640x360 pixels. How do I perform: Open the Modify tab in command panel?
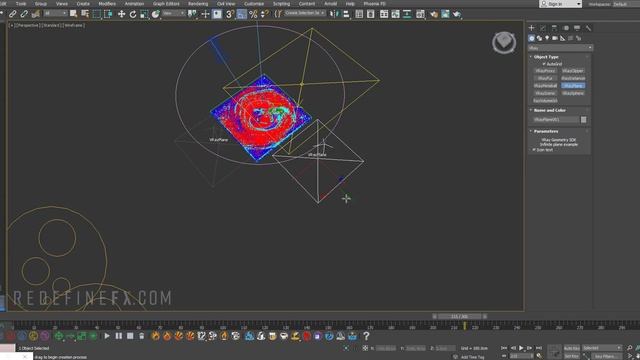(543, 28)
